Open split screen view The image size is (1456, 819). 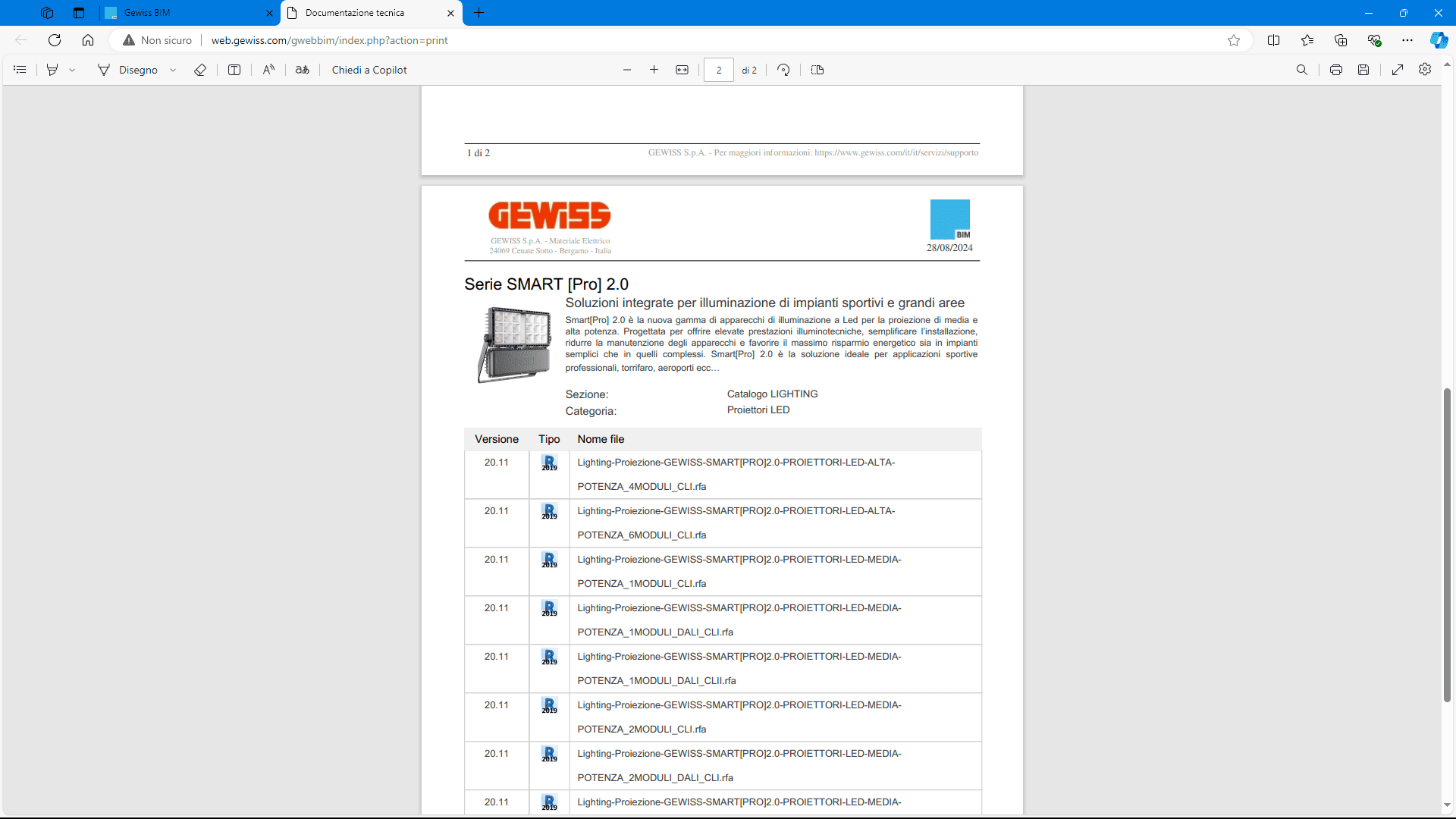pos(1274,40)
